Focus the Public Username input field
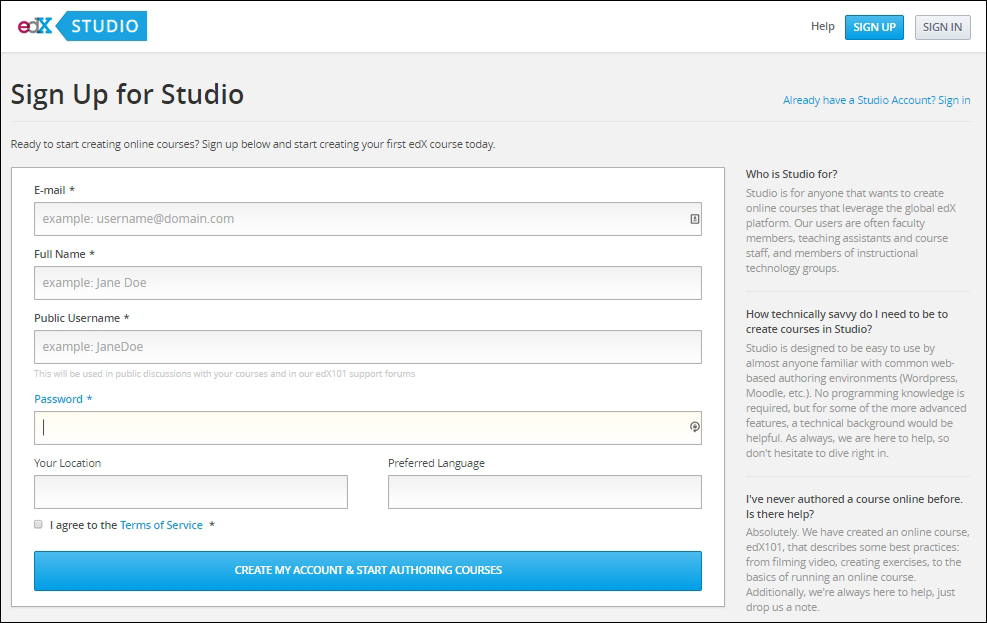The height and width of the screenshot is (623, 987). (x=368, y=347)
